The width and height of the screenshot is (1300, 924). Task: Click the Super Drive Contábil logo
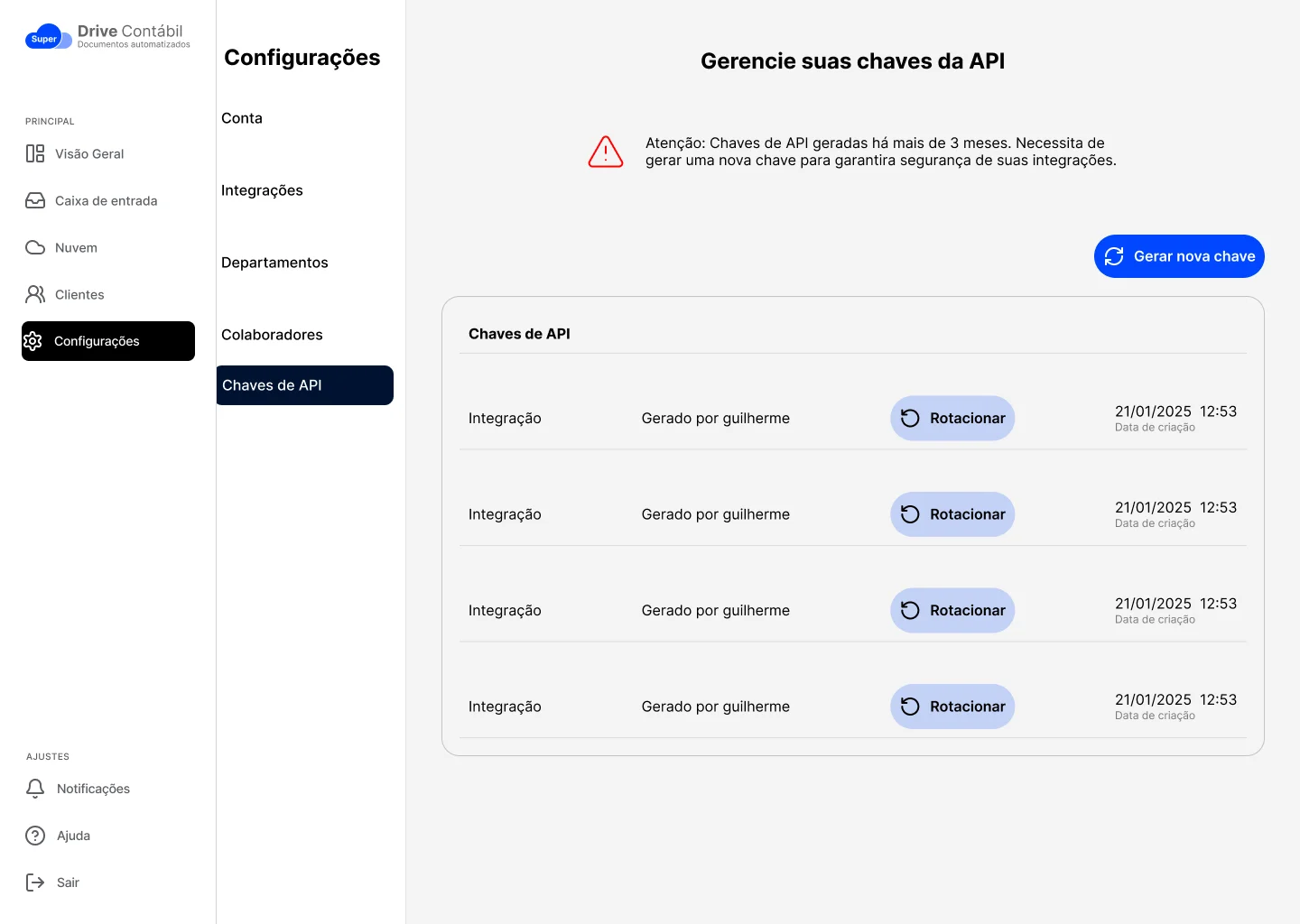tap(107, 37)
